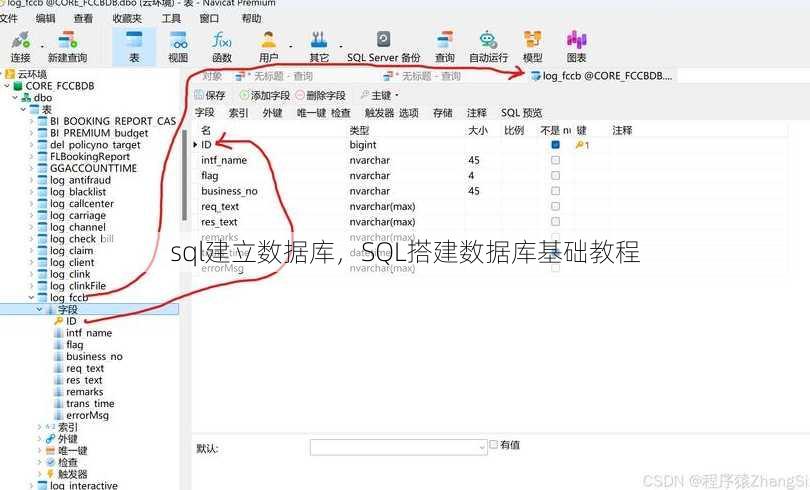Open the 视图 view toolbar icon
810x490 pixels.
(178, 46)
